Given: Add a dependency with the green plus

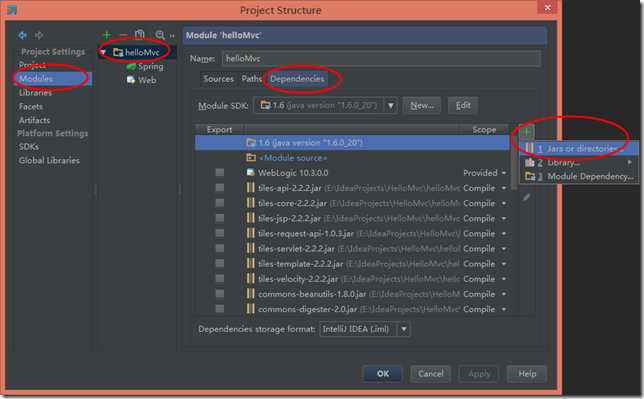Looking at the screenshot, I should (x=526, y=132).
